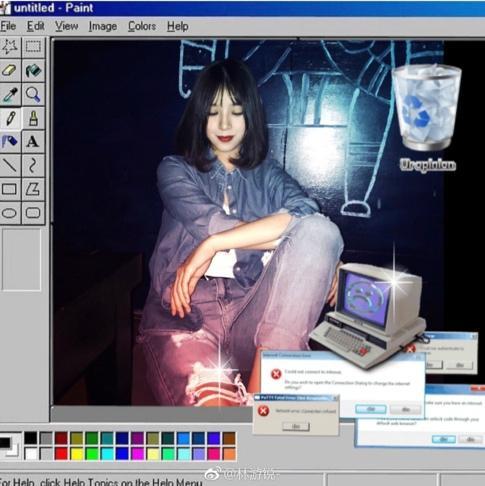Select the Curve tool

(33, 165)
